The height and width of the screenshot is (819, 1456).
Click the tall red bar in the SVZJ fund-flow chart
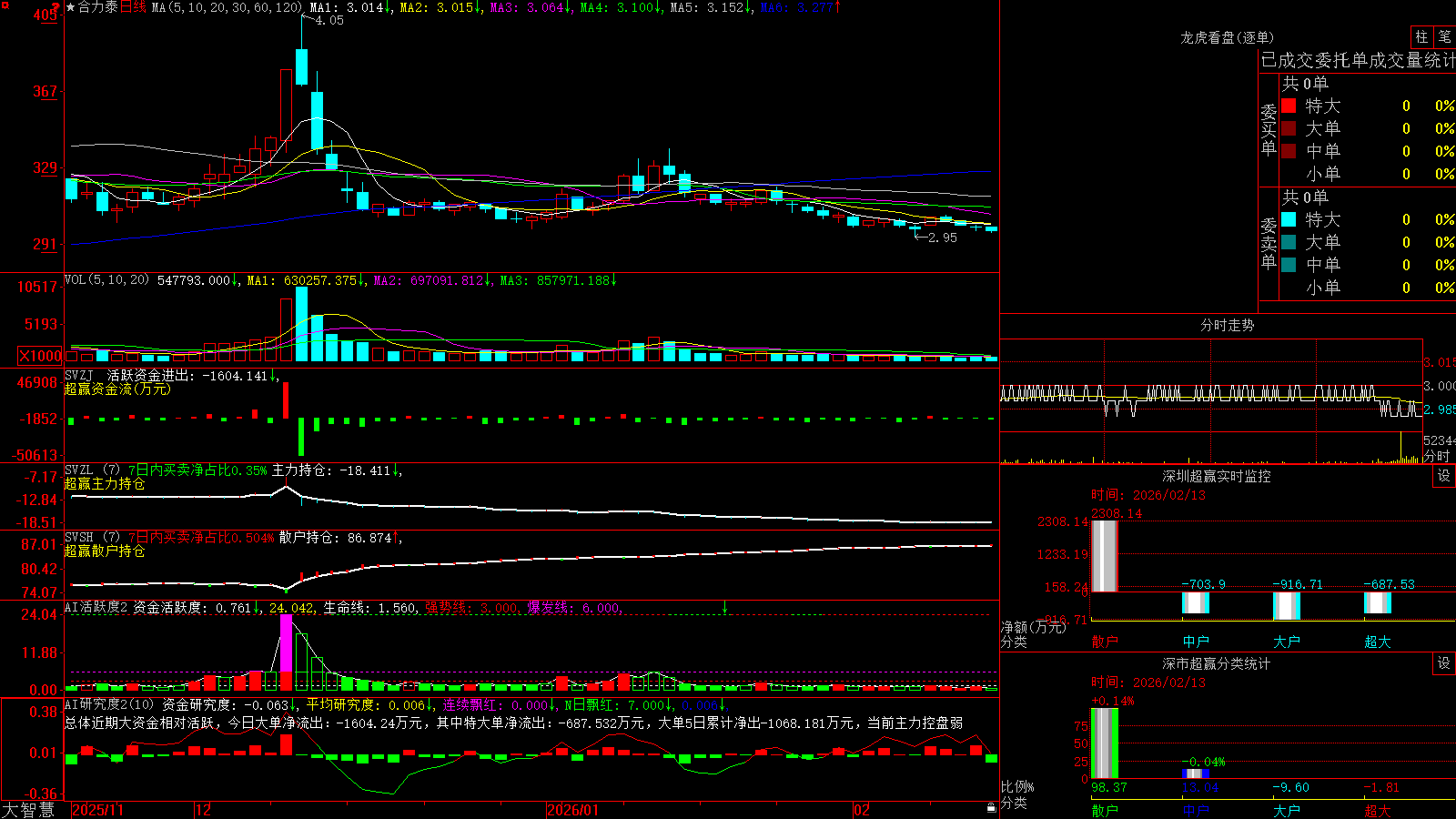286,400
